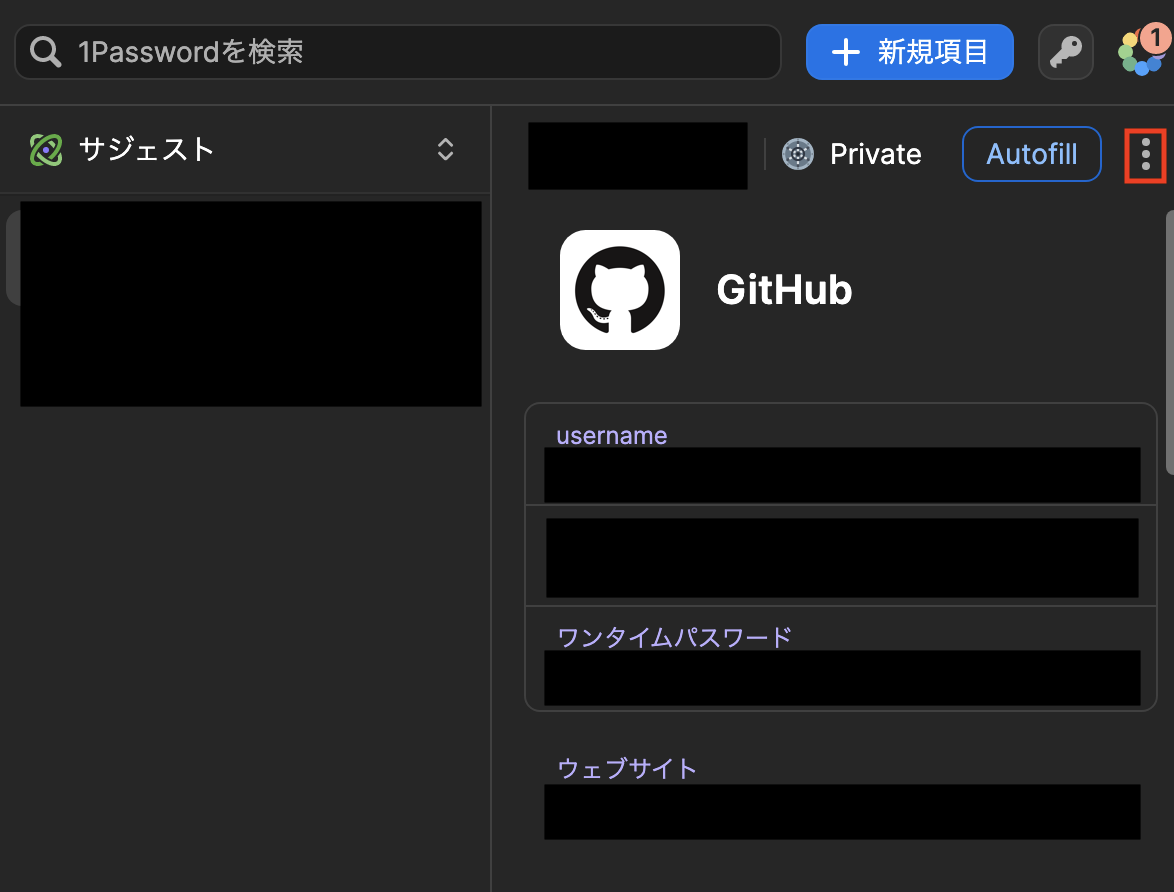
Task: Click the GitHub title text
Action: pos(784,289)
